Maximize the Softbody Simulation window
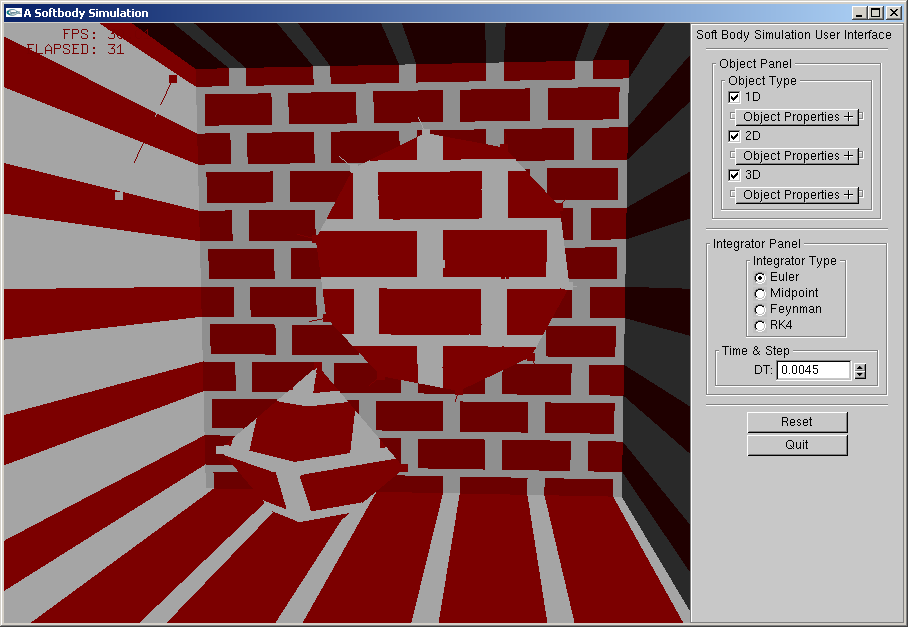 876,13
